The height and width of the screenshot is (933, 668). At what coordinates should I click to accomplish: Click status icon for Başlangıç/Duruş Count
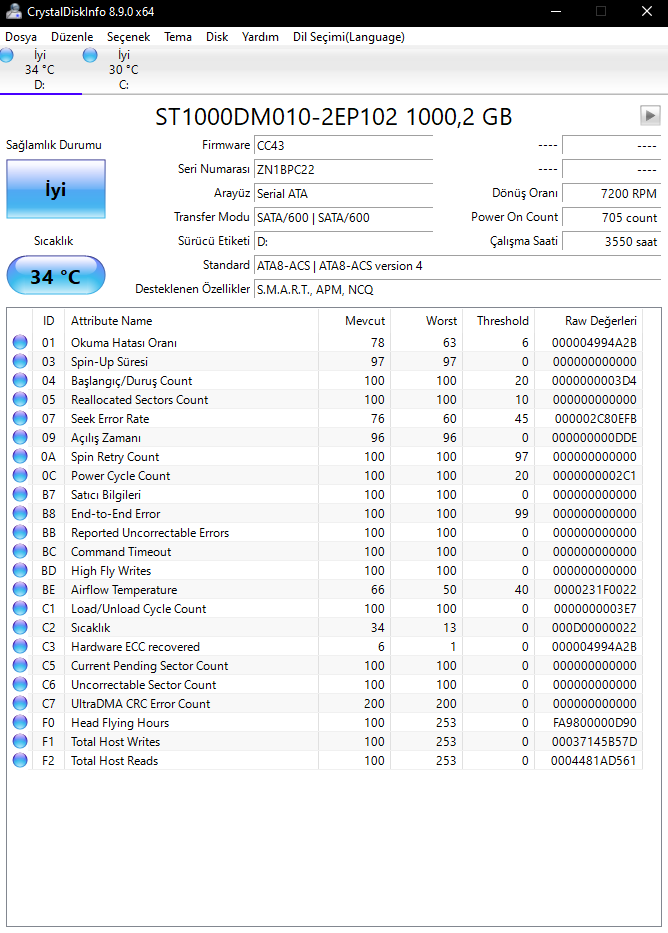coord(20,380)
